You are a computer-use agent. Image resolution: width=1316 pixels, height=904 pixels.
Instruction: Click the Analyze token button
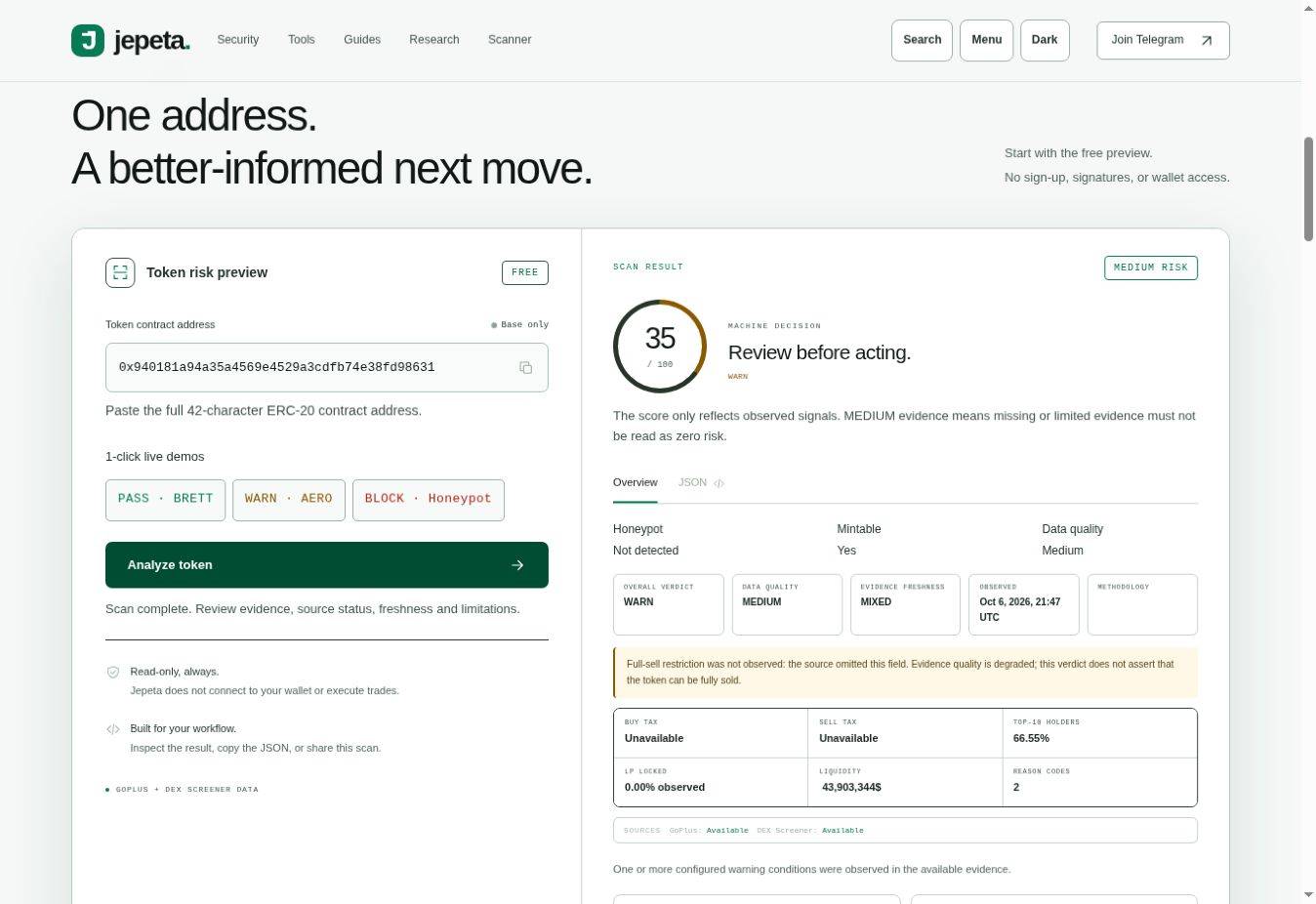click(327, 565)
